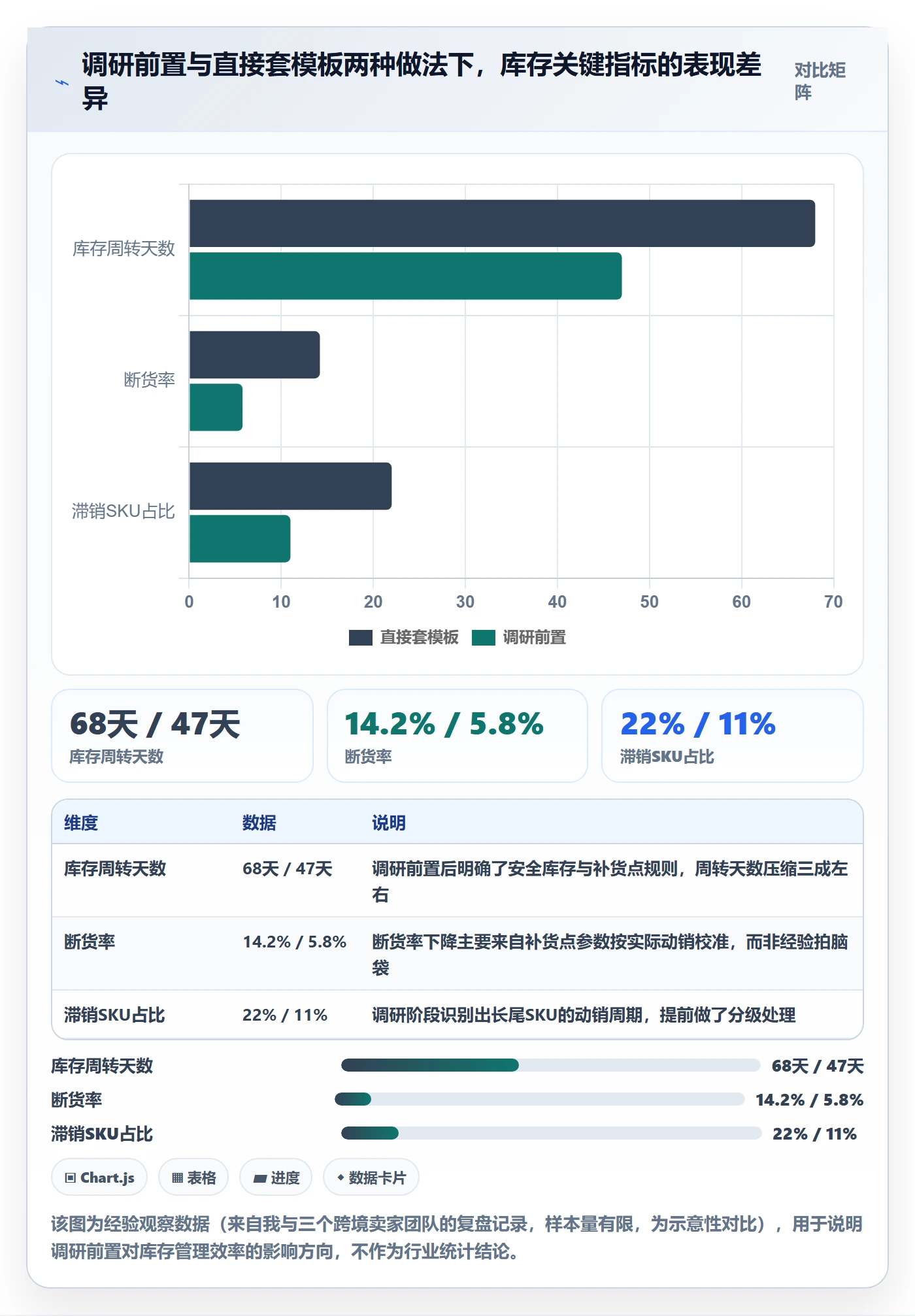Viewport: 915px width, 1316px height.
Task: Click the 数据 column header
Action: pos(259,823)
